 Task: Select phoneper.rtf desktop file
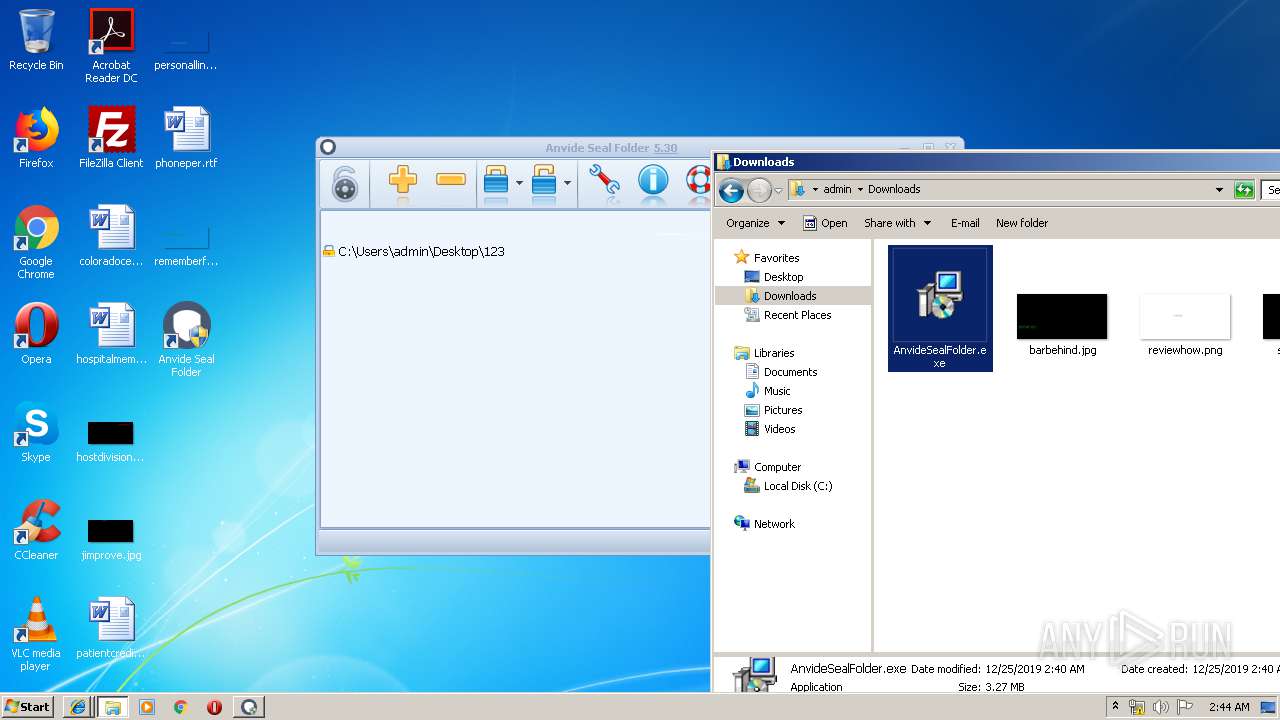[186, 138]
